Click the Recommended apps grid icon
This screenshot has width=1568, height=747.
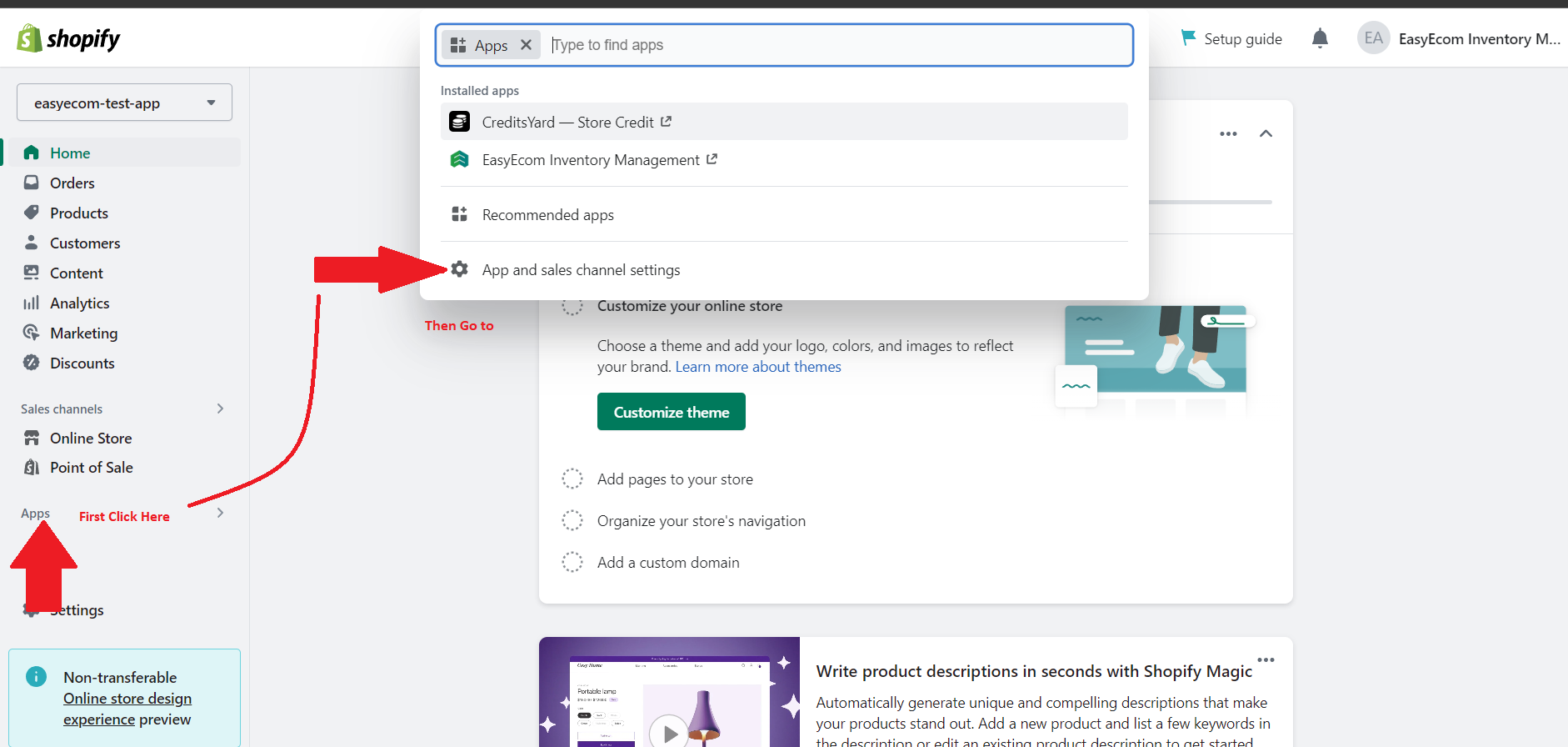coord(459,214)
